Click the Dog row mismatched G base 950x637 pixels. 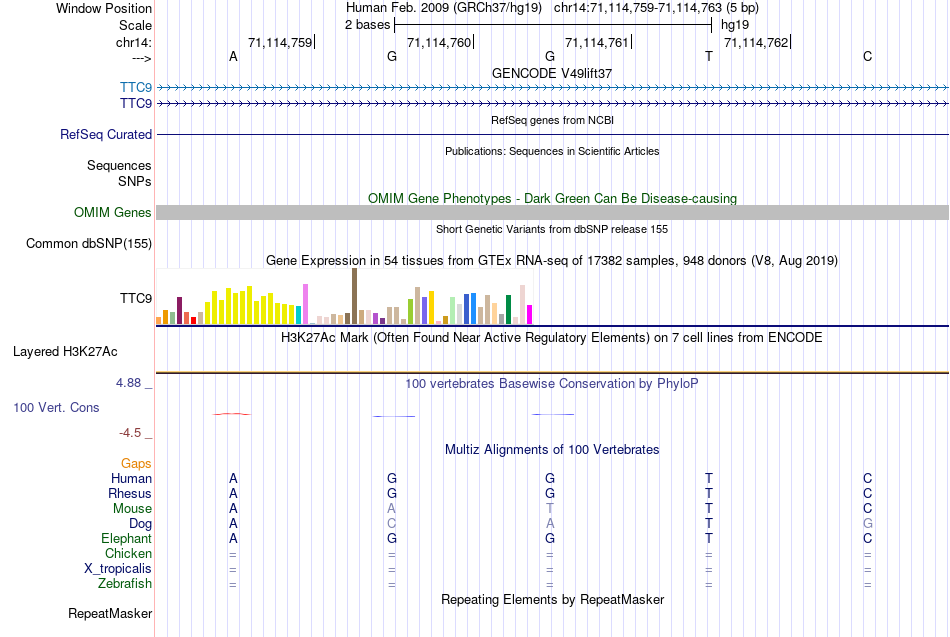point(868,524)
